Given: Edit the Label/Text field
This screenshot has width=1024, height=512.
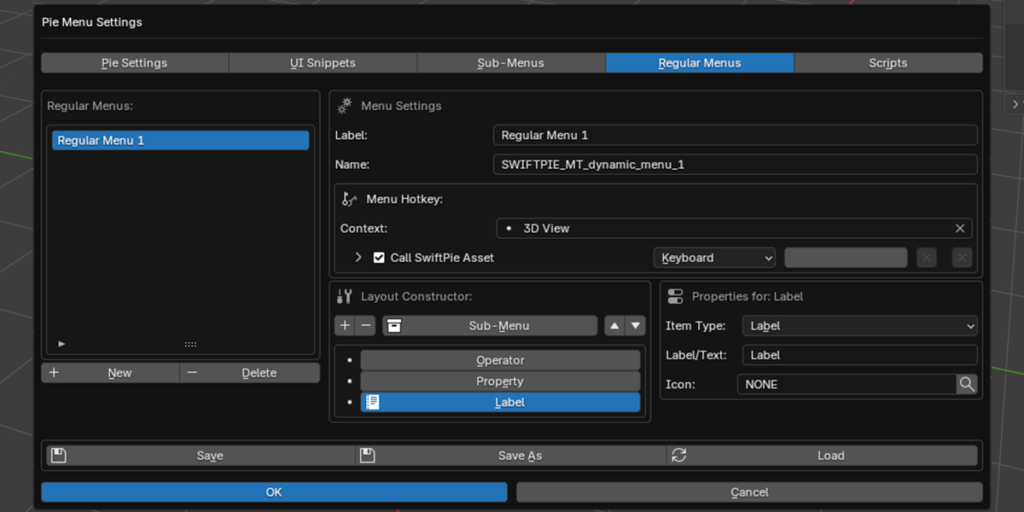Looking at the screenshot, I should pyautogui.click(x=860, y=355).
